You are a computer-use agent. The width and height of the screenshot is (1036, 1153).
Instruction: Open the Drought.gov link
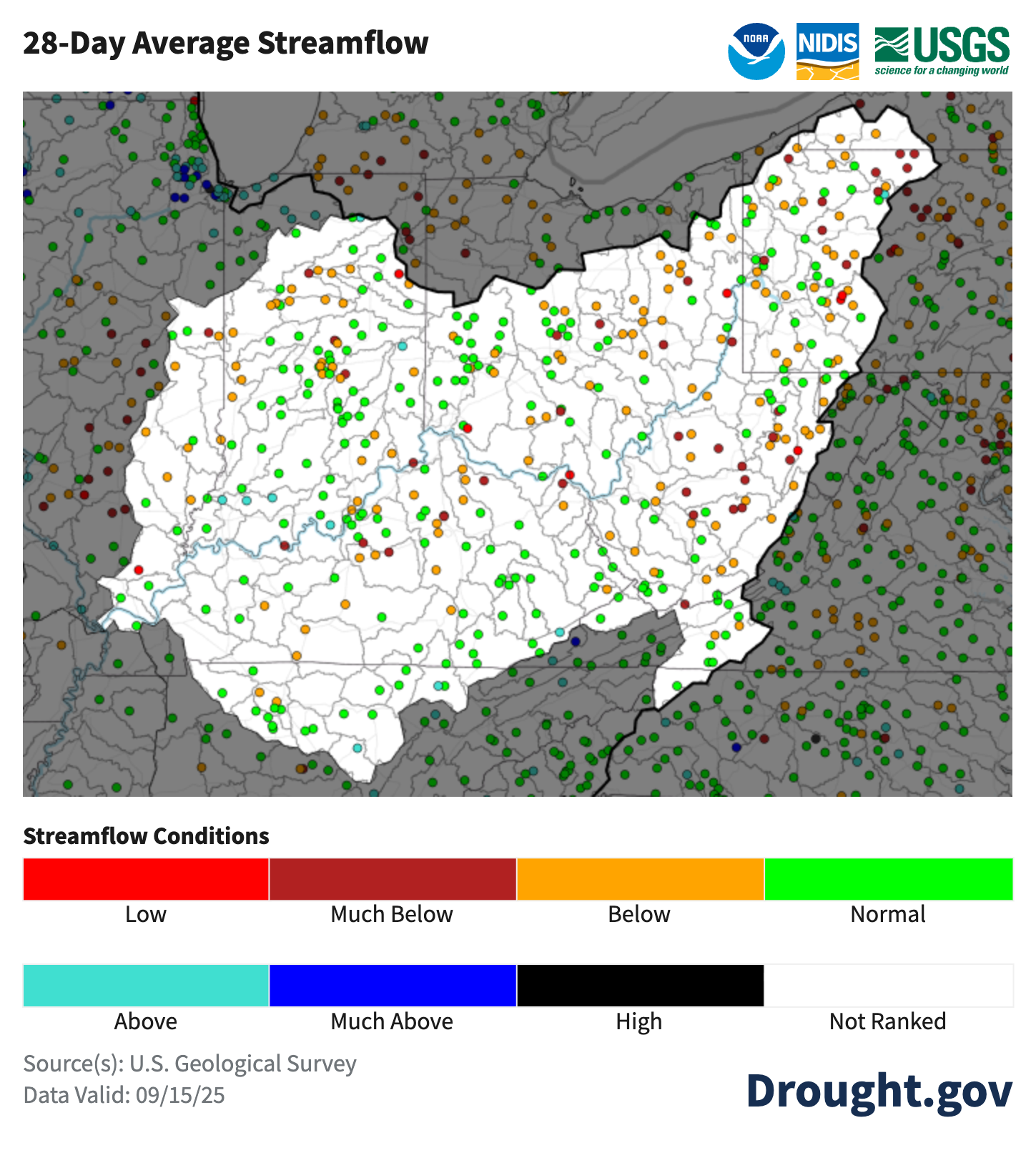[879, 1091]
